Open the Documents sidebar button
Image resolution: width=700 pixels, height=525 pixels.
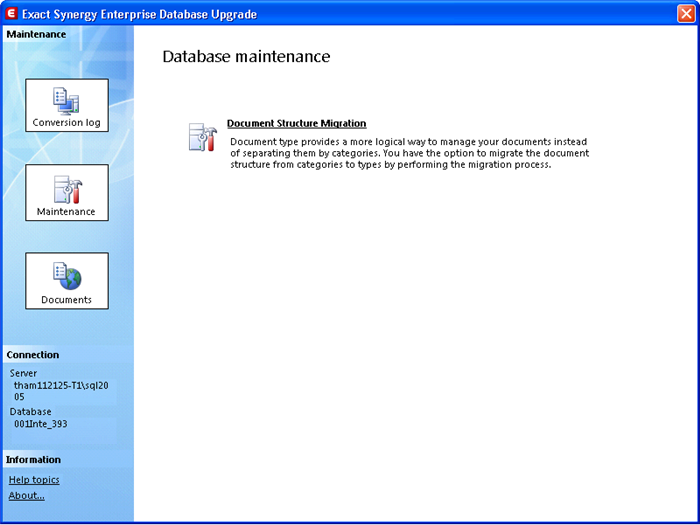(x=67, y=281)
